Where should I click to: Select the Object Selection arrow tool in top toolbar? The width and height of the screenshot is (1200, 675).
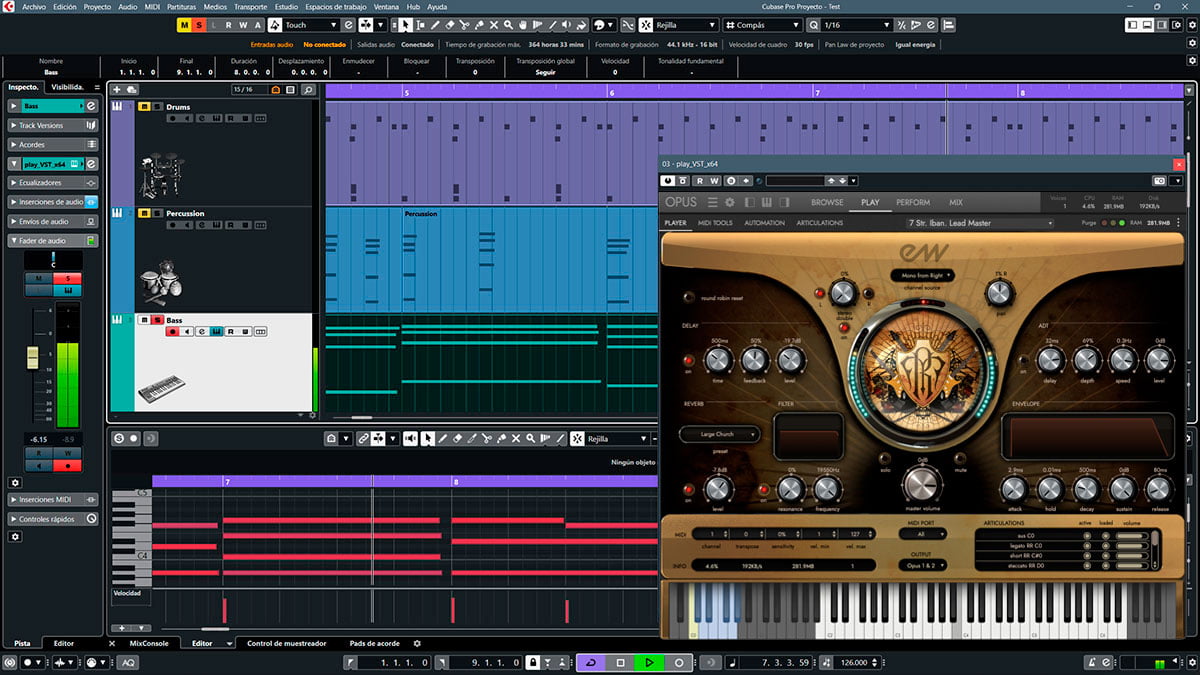pos(406,25)
